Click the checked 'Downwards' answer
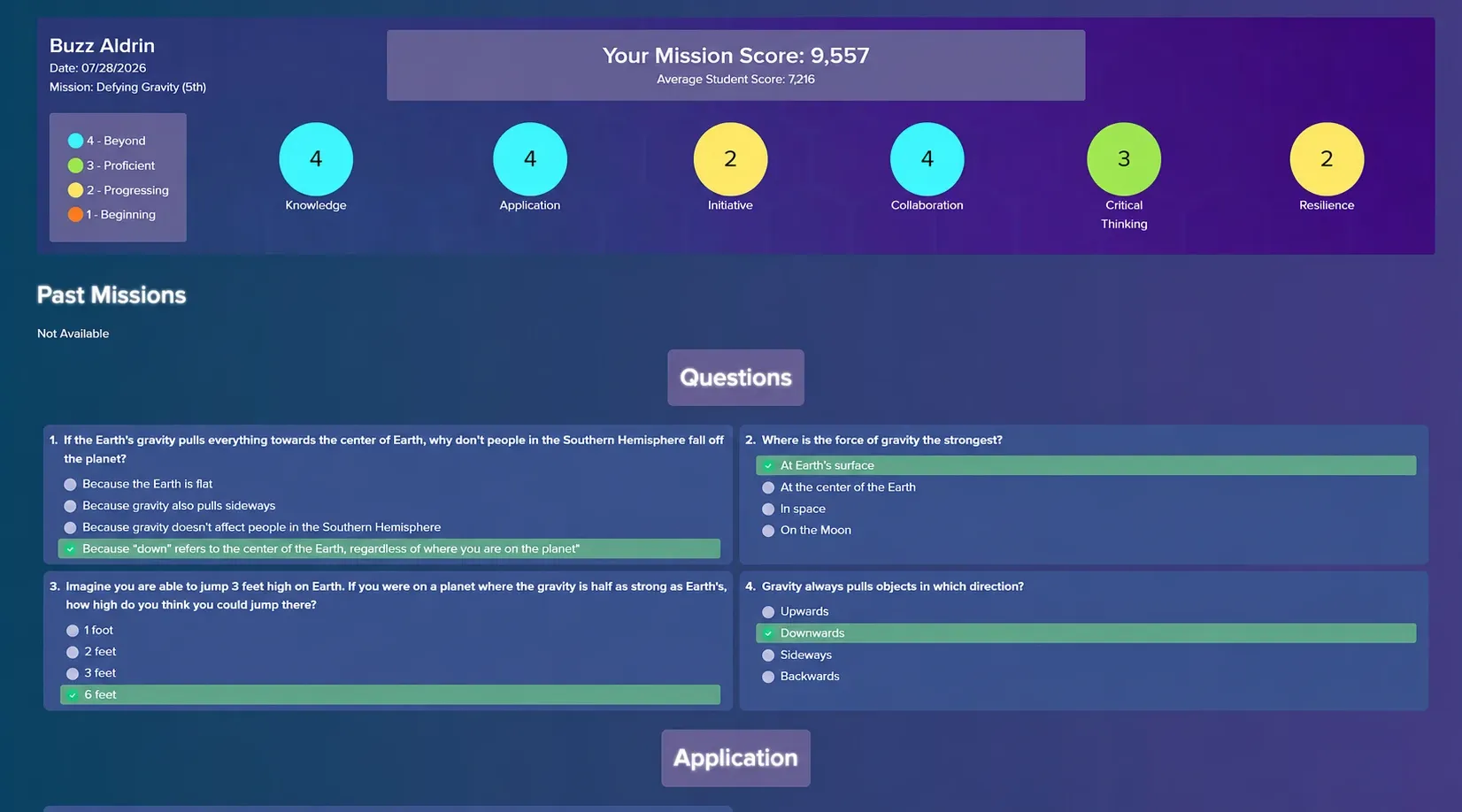 pyautogui.click(x=1086, y=633)
